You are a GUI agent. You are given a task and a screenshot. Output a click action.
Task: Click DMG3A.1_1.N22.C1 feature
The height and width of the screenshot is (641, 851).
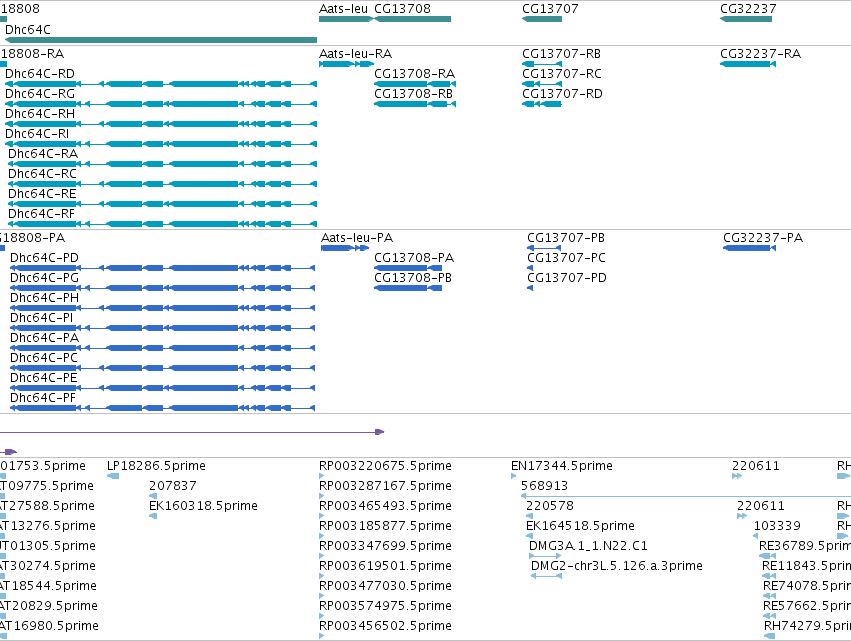coord(545,556)
